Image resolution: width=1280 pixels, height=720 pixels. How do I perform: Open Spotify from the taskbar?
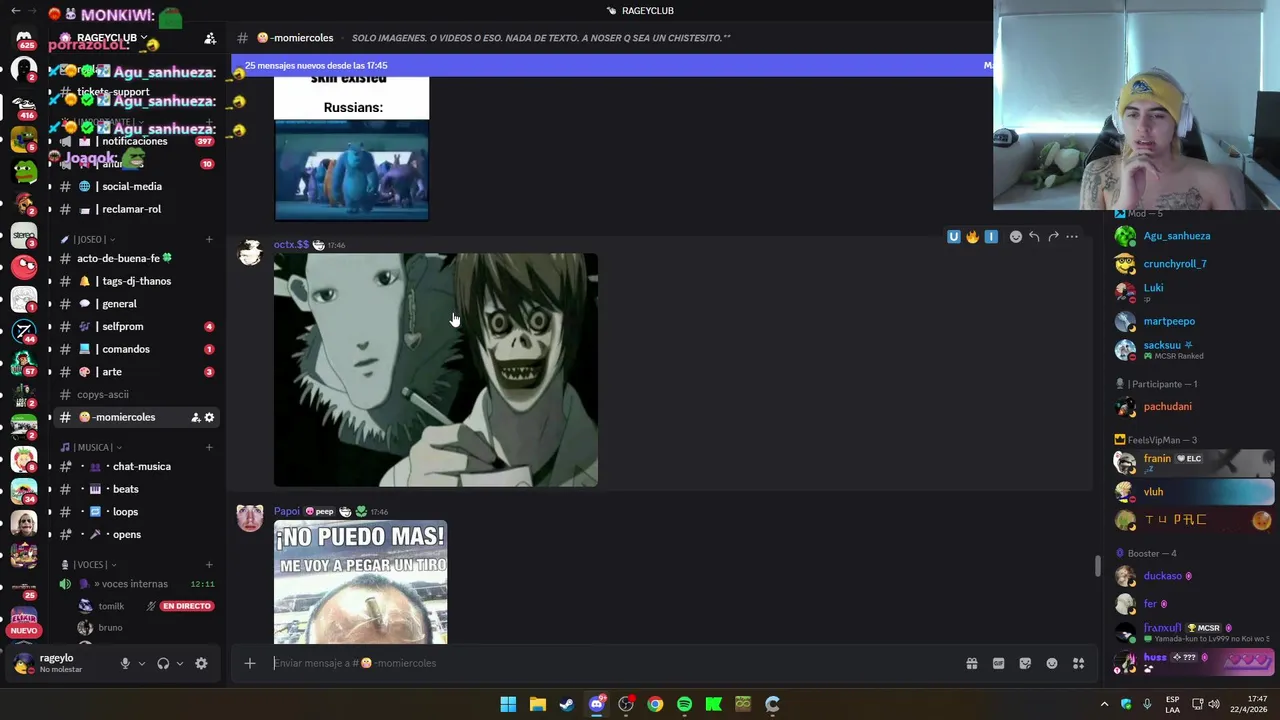(x=684, y=704)
